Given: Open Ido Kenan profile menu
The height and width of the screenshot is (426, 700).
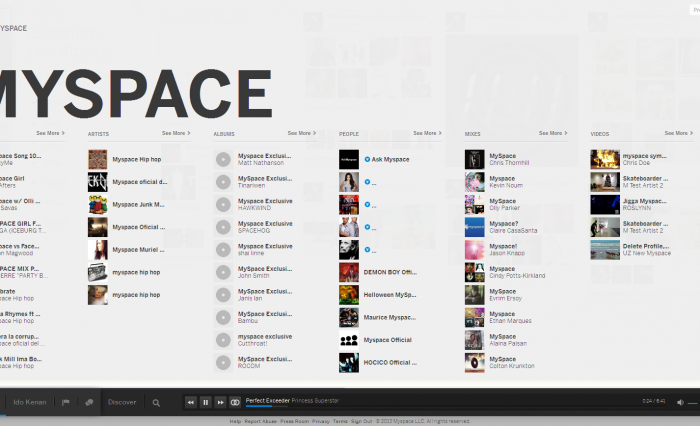Looking at the screenshot, I should [29, 402].
